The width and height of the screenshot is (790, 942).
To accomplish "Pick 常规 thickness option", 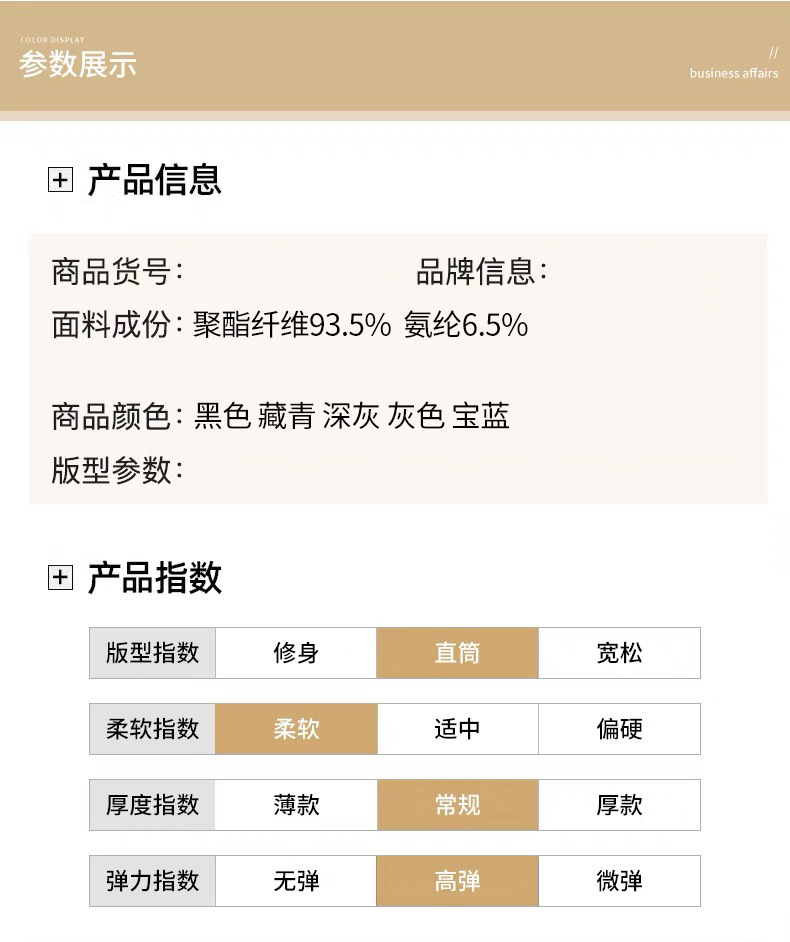I will click(457, 805).
